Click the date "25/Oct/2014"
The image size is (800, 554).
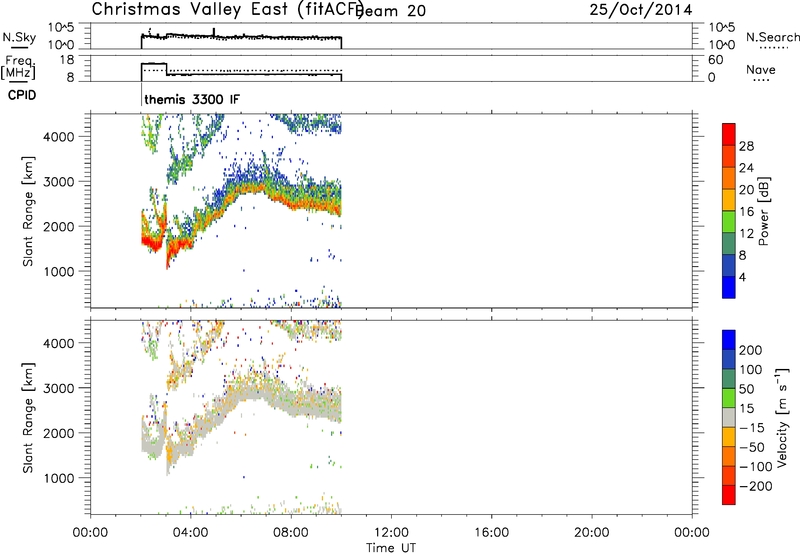[641, 10]
